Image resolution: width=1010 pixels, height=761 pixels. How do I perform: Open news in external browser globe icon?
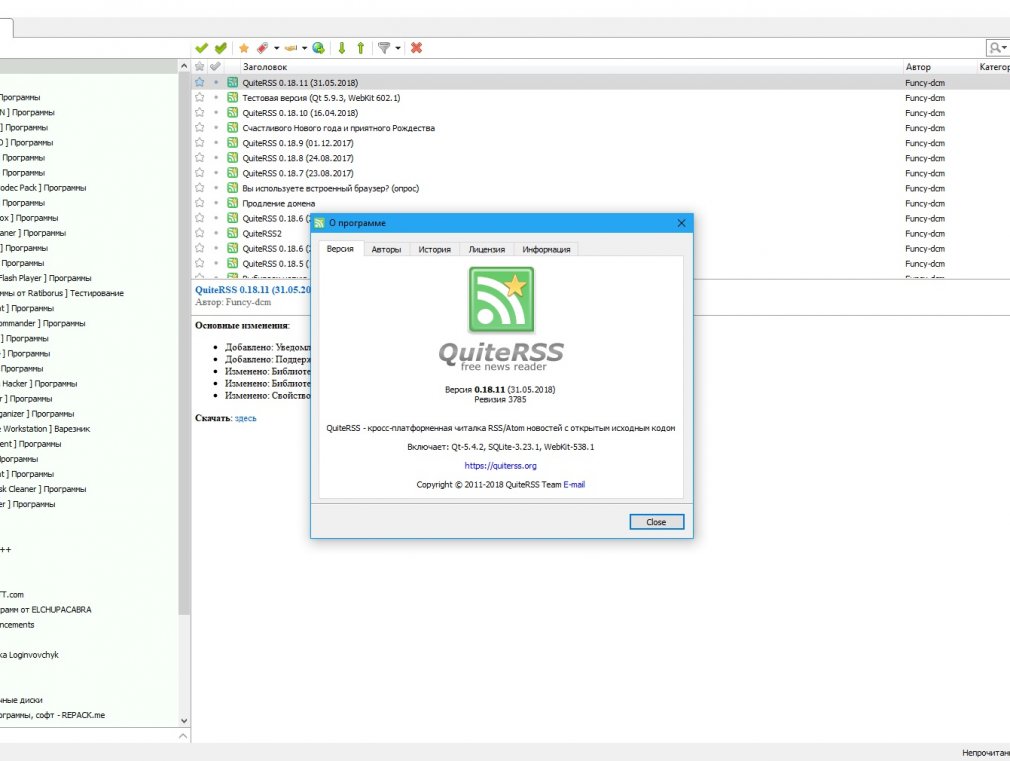pos(318,48)
